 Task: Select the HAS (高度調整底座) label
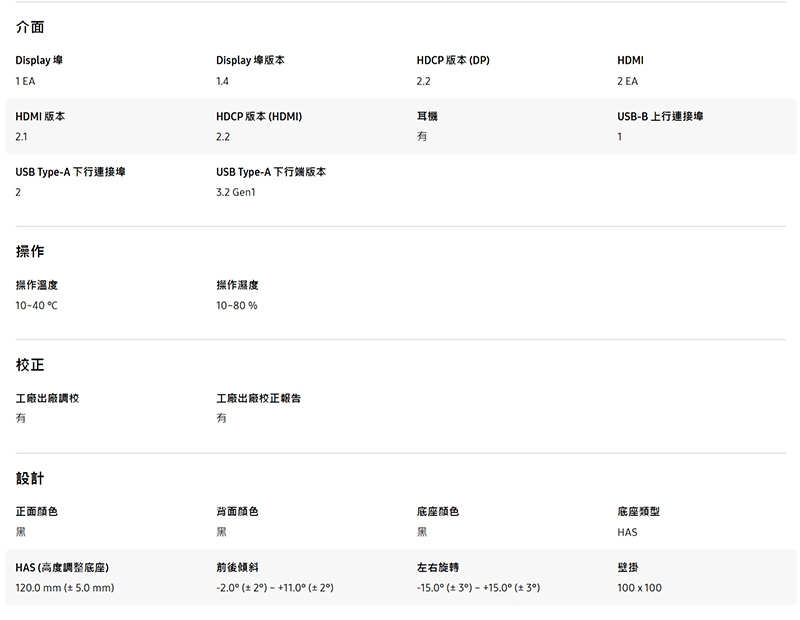62,568
